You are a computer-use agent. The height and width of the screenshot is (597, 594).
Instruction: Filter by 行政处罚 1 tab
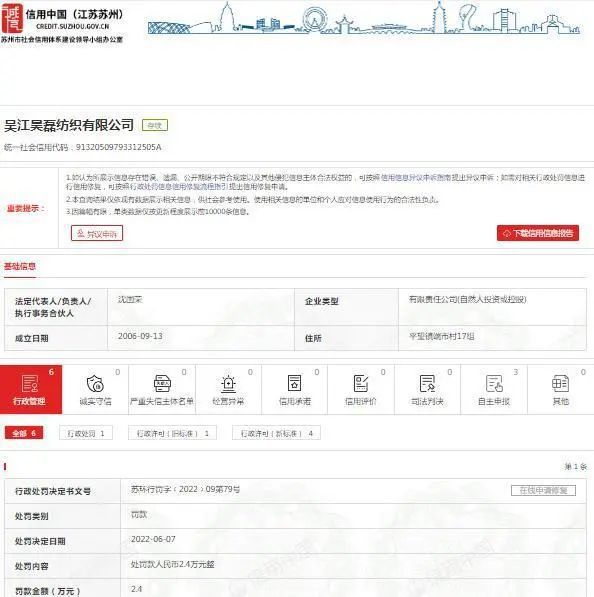tap(86, 433)
